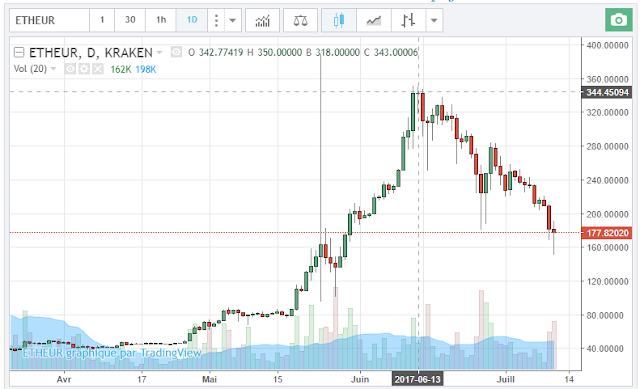Click the close value 343.00006
Screen dimensions: 640x389
(x=396, y=52)
